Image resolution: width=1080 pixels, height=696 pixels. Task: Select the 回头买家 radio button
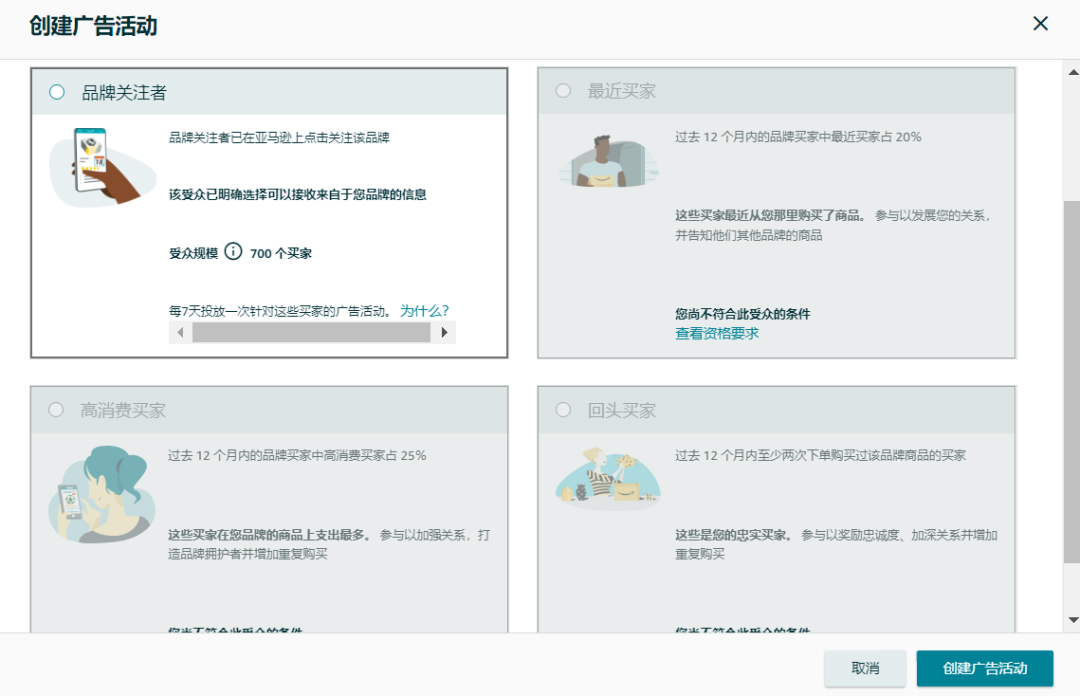565,410
